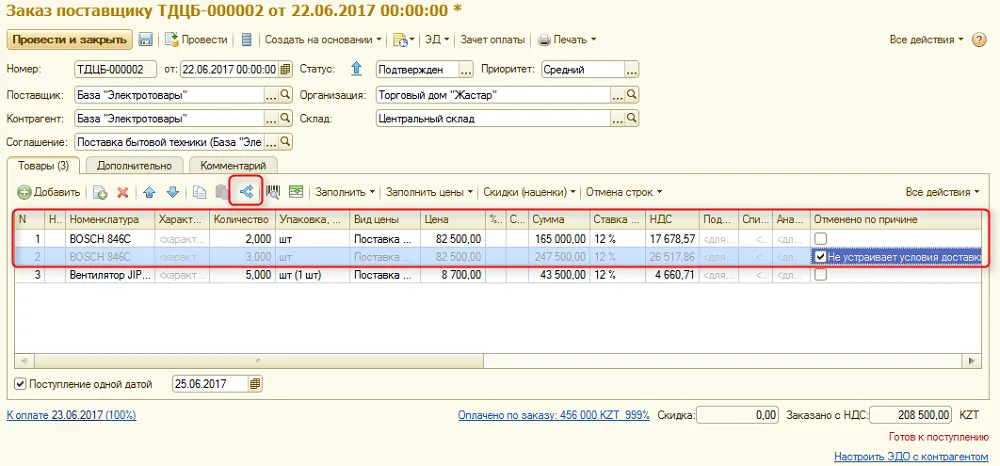This screenshot has height=466, width=1000.
Task: Open calendar for arrival date 25.06.2017
Action: point(255,384)
